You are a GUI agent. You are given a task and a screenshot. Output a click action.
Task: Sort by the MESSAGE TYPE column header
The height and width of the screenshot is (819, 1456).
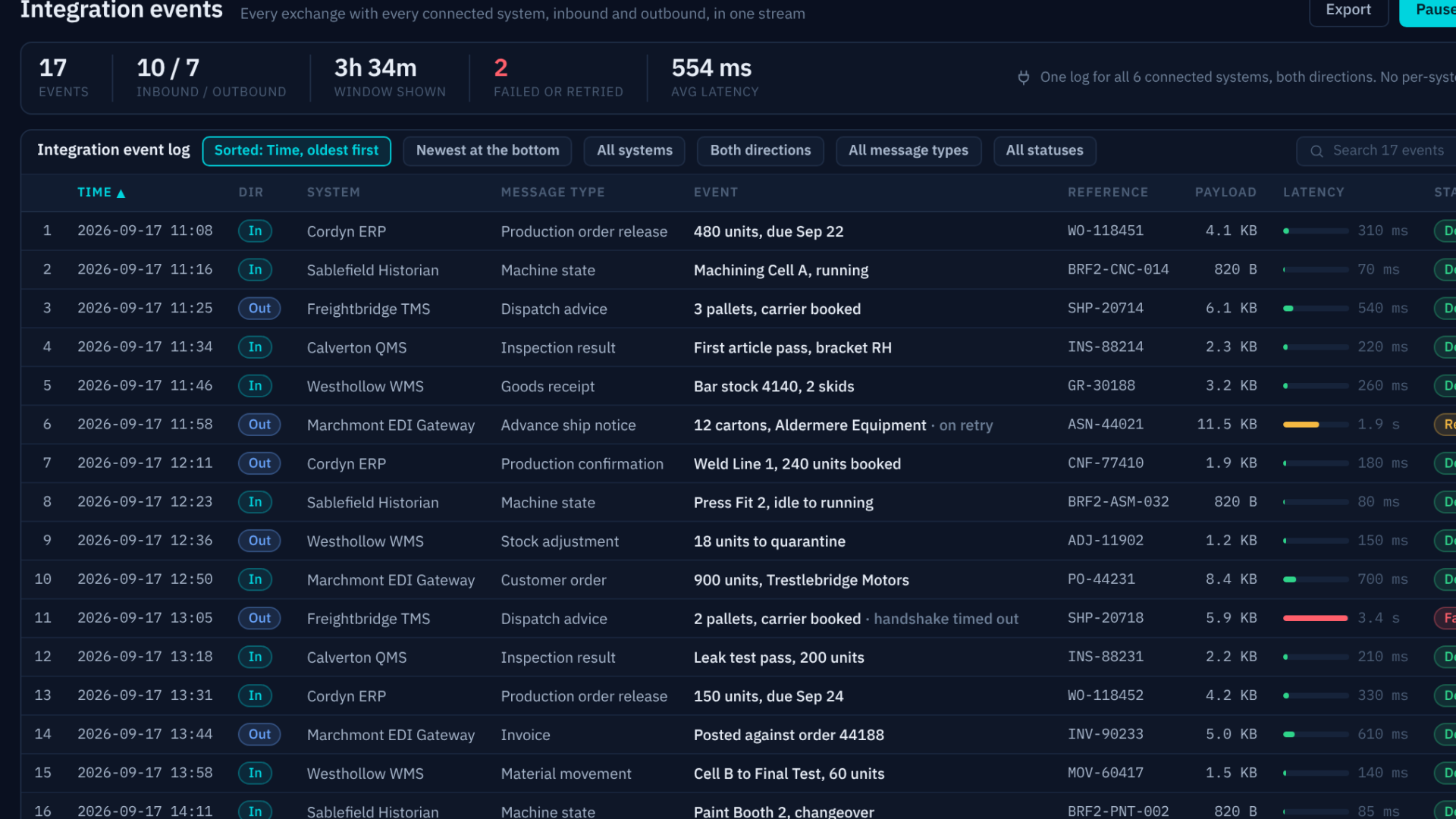pyautogui.click(x=553, y=193)
